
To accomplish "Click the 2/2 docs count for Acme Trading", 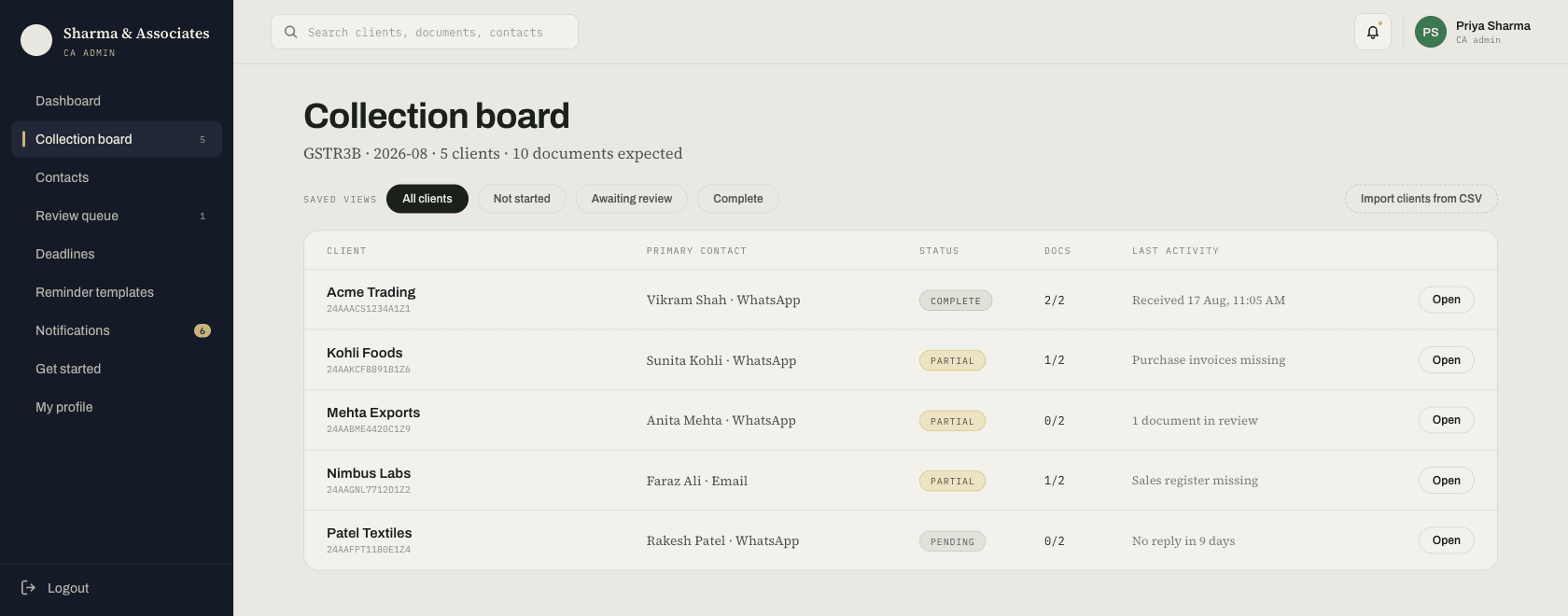I will tap(1055, 301).
